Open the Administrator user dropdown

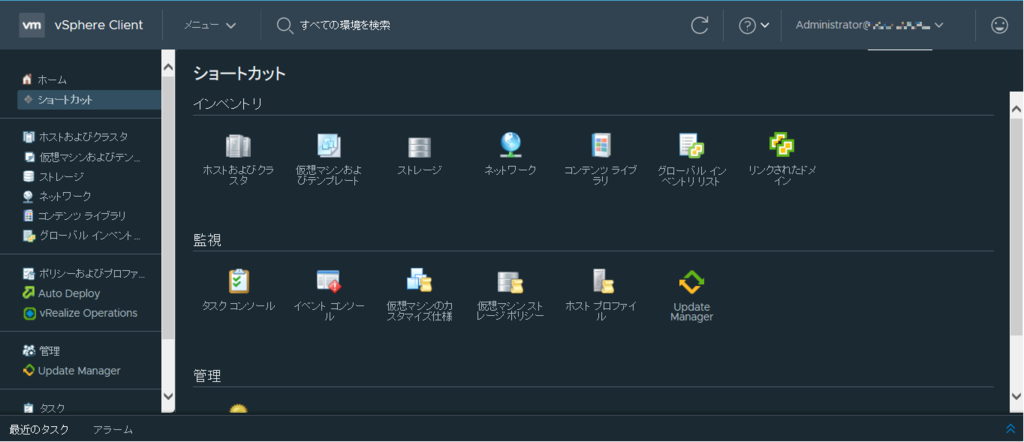coord(870,25)
